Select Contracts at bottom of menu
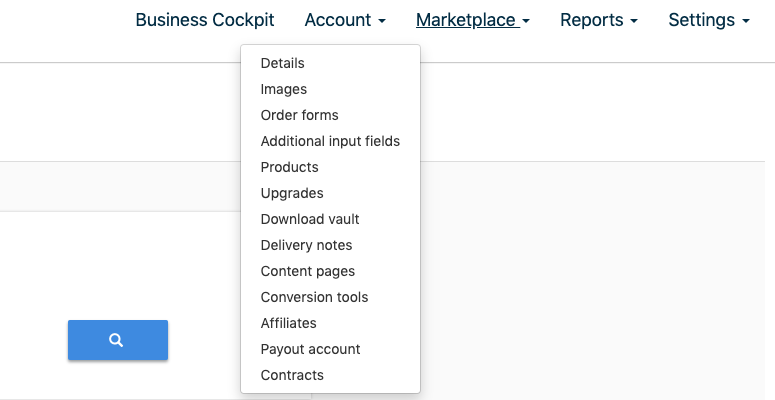 [x=292, y=375]
